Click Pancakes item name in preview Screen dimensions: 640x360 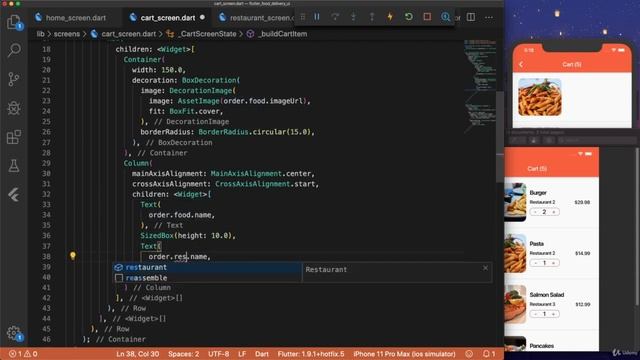click(x=542, y=346)
